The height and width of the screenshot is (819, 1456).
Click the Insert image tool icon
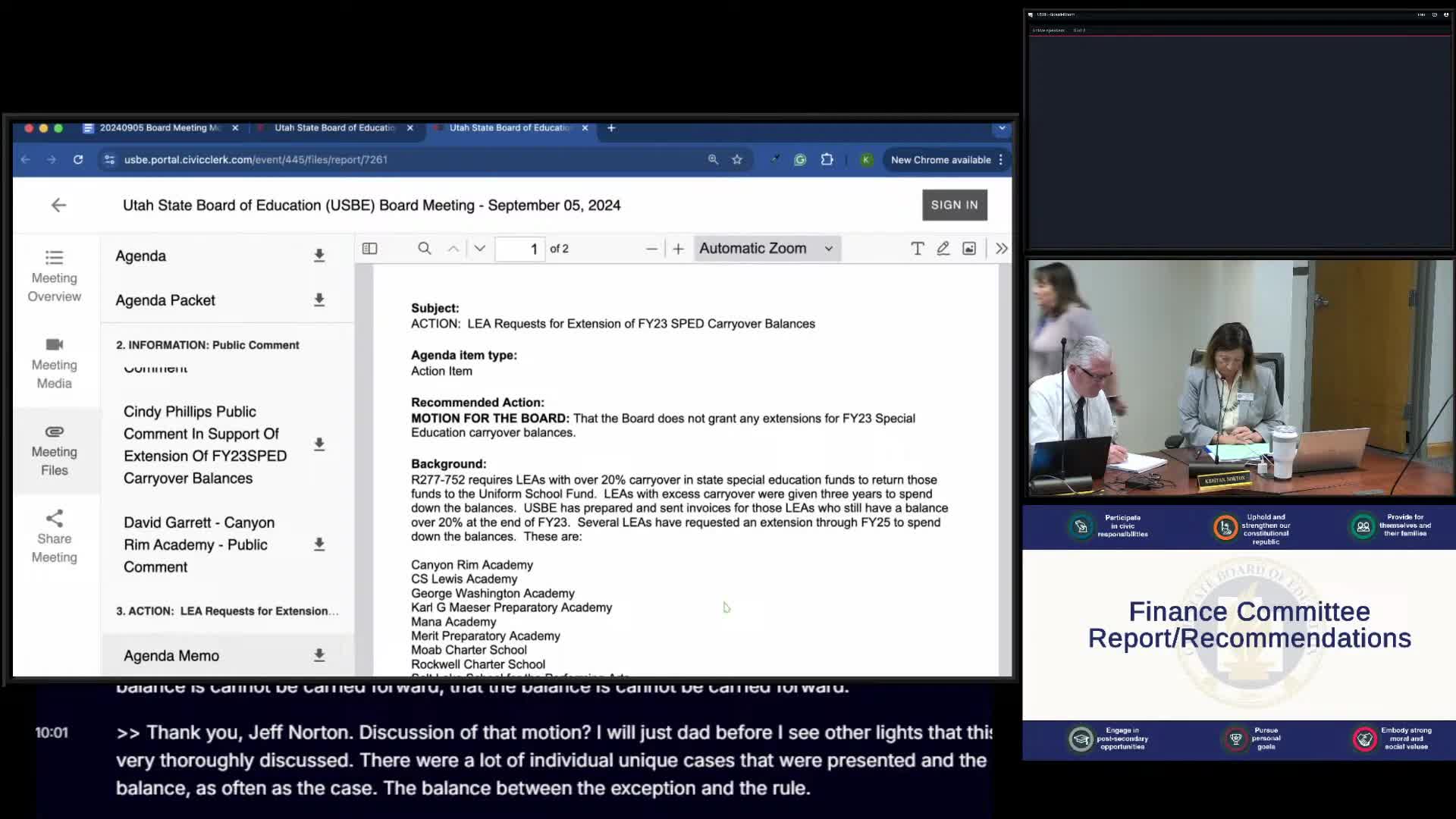969,248
